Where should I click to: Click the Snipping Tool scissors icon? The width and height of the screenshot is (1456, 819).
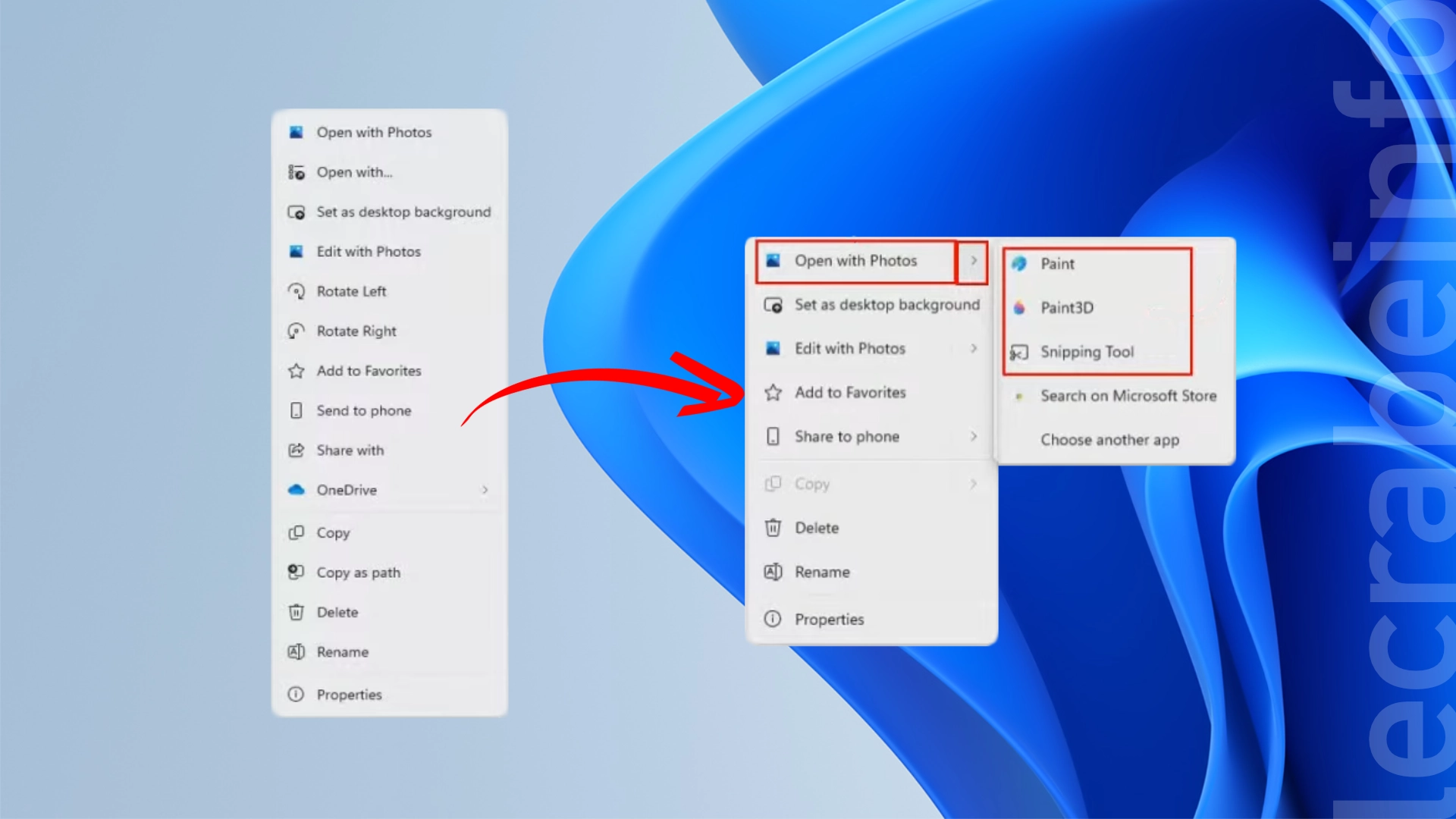tap(1019, 353)
